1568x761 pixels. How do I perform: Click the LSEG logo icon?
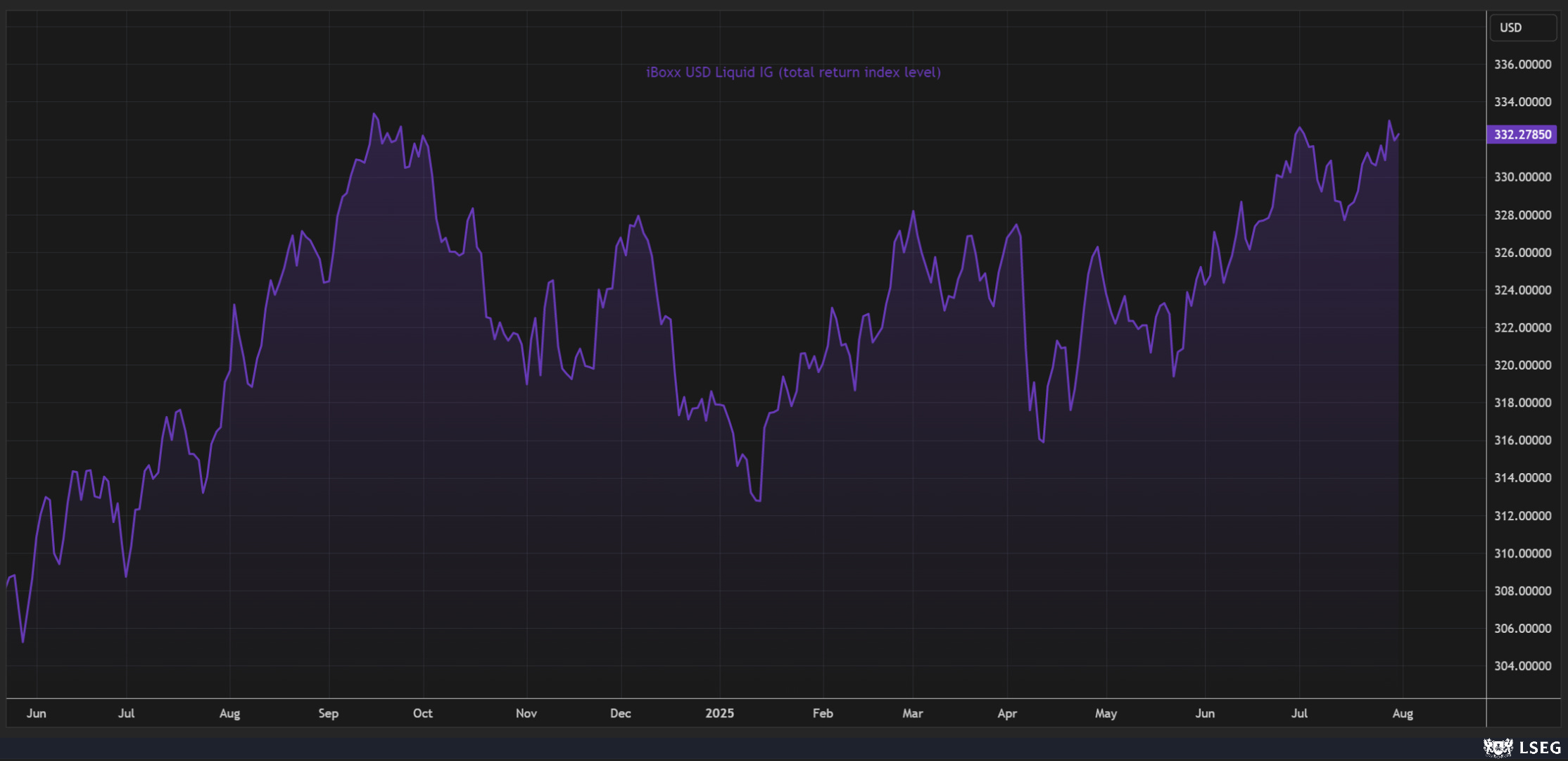pyautogui.click(x=1498, y=747)
